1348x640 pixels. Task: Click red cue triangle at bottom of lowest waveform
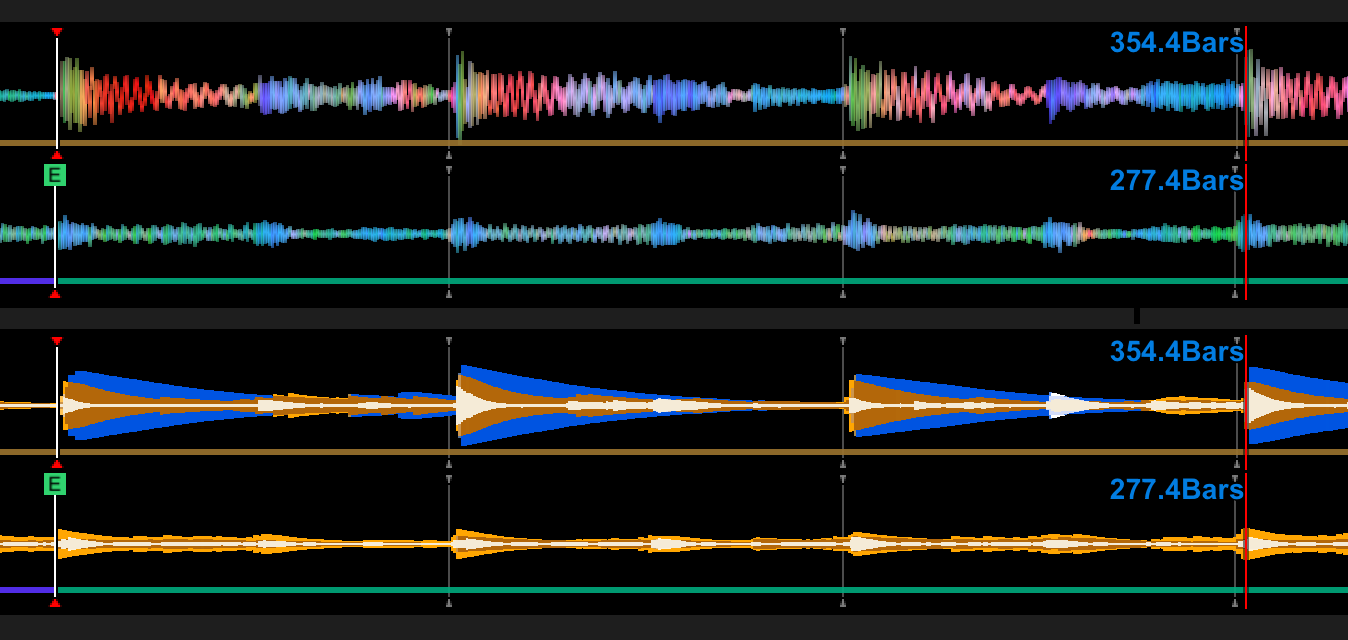(55, 603)
